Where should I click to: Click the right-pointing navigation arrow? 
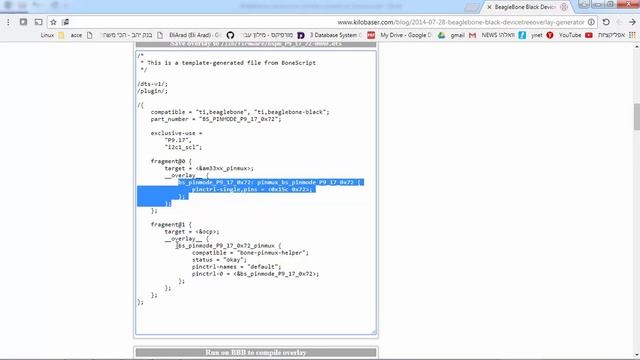632,22
